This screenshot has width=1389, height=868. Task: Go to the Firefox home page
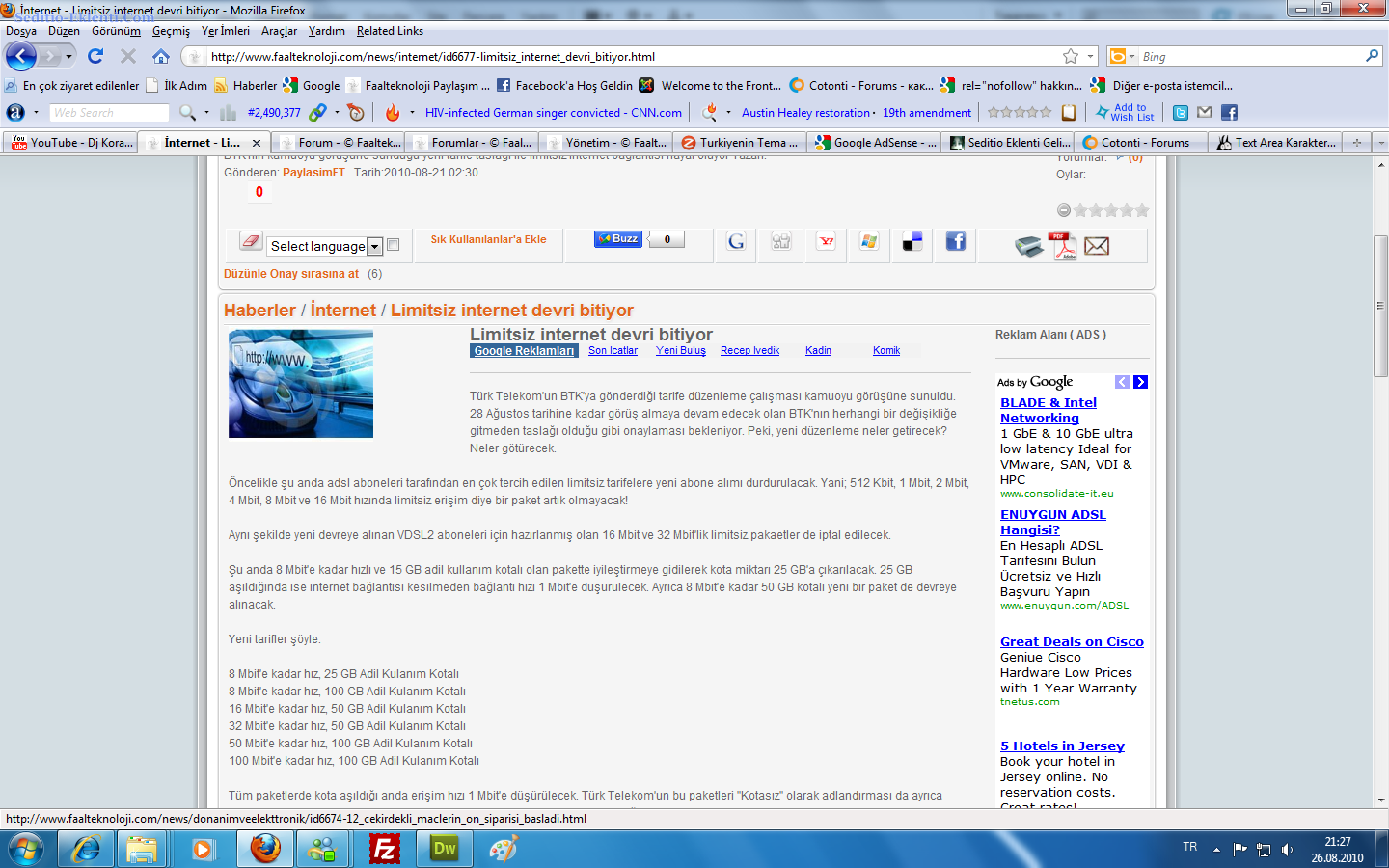161,56
